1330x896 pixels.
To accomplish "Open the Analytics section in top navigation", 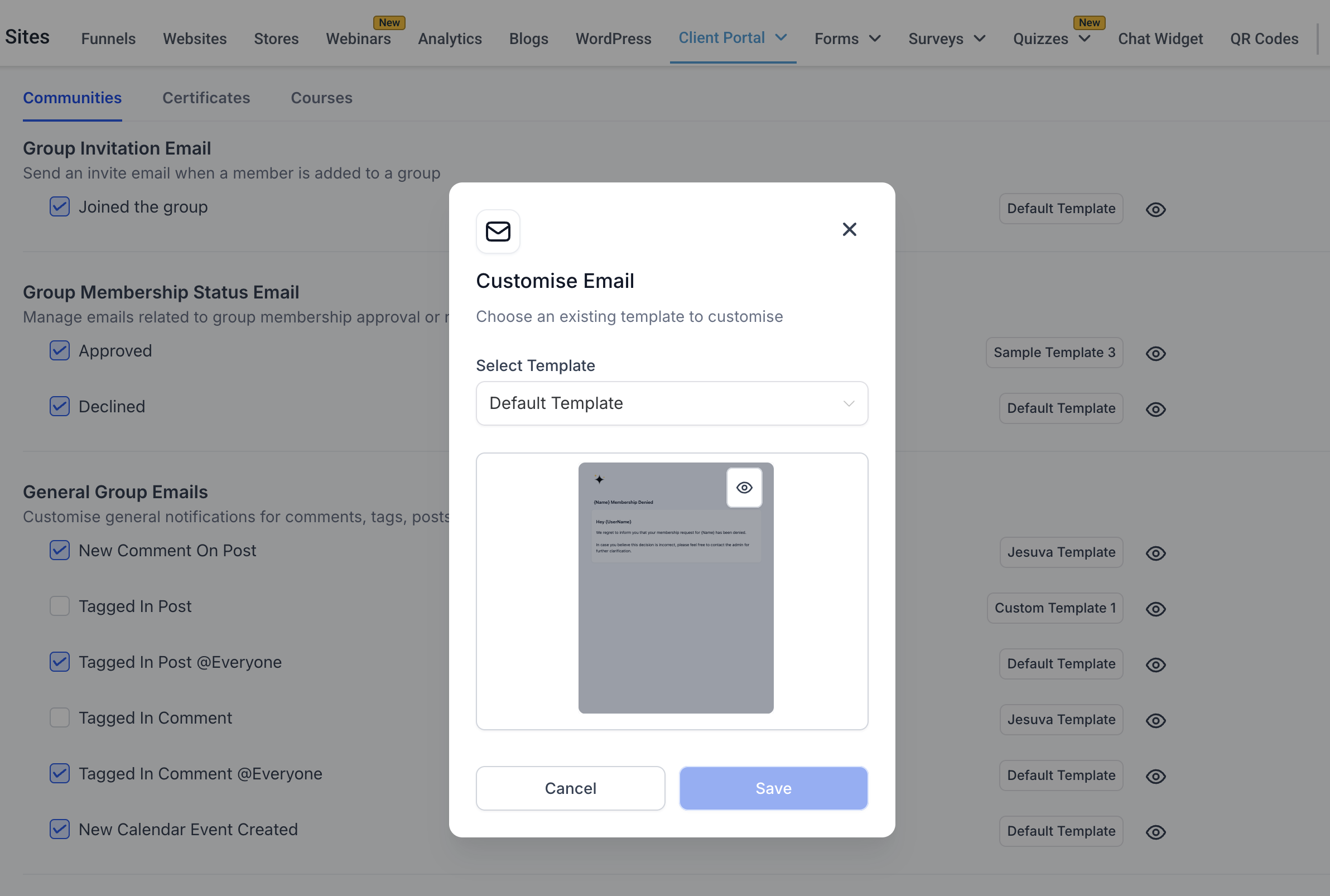I will click(450, 38).
